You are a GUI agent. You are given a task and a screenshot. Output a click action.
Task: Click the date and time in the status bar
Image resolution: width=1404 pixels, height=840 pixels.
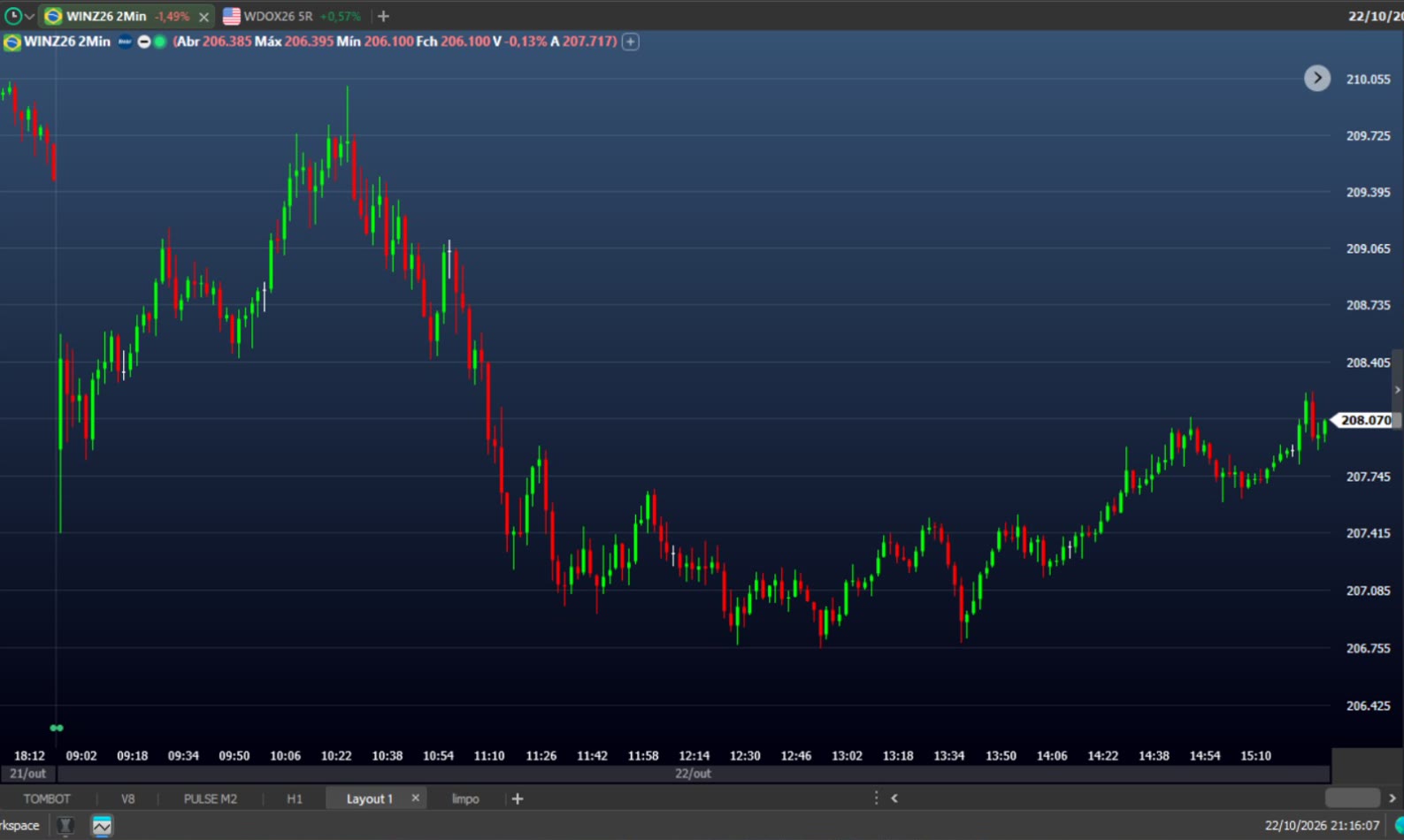pos(1322,825)
